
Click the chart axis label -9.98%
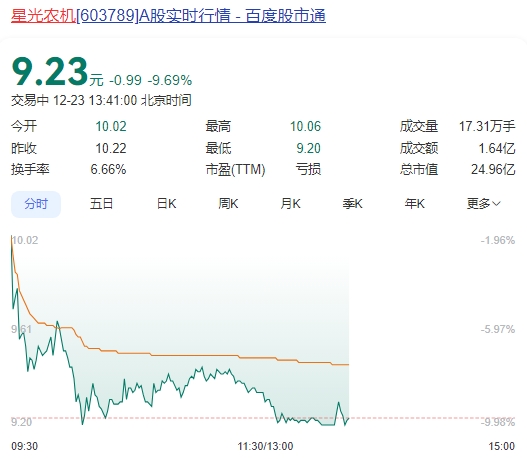click(498, 422)
